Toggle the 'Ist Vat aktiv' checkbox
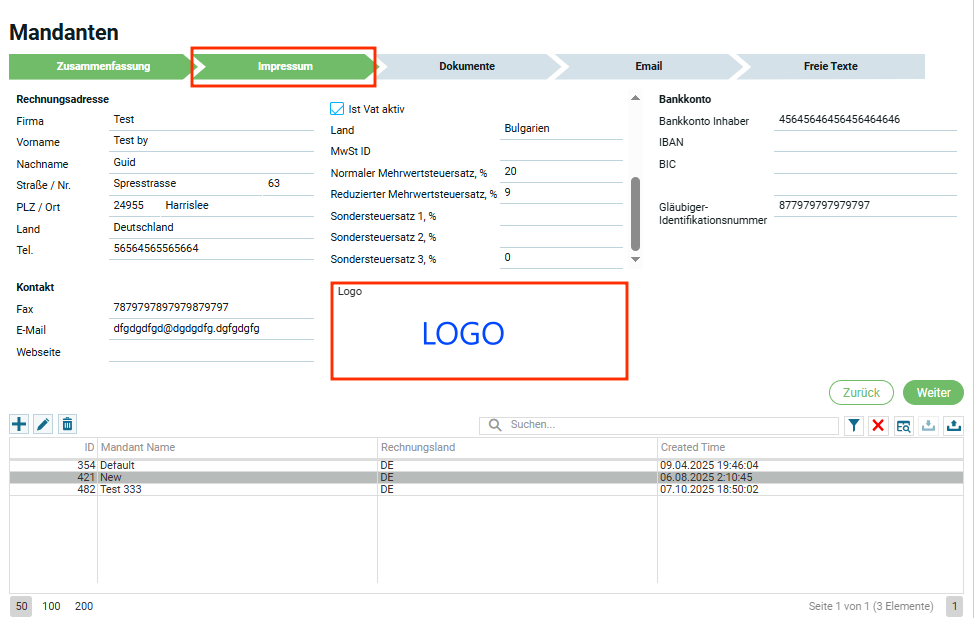975x618 pixels. 337,109
